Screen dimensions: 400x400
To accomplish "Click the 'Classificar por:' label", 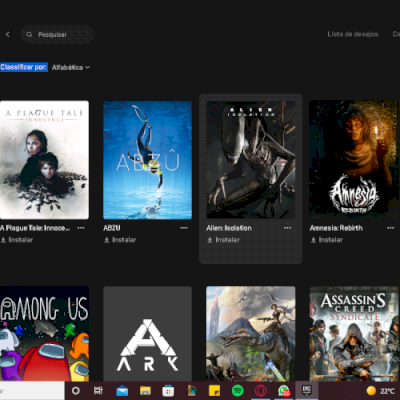I will pyautogui.click(x=24, y=67).
